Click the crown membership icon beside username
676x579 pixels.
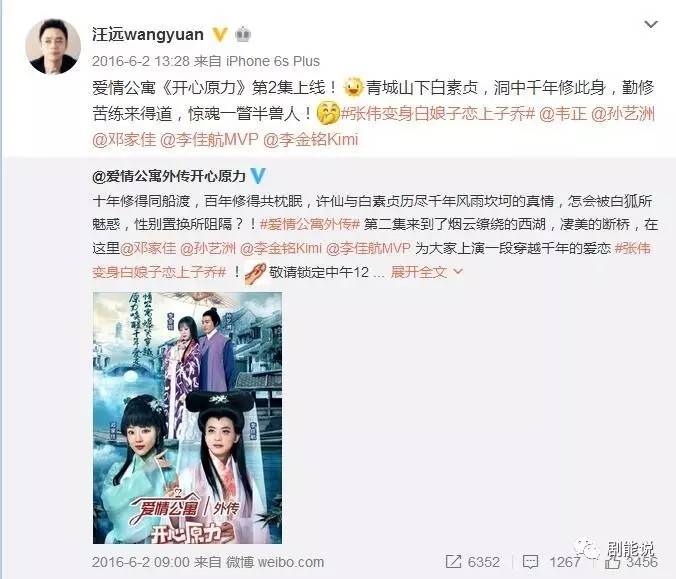(x=243, y=34)
